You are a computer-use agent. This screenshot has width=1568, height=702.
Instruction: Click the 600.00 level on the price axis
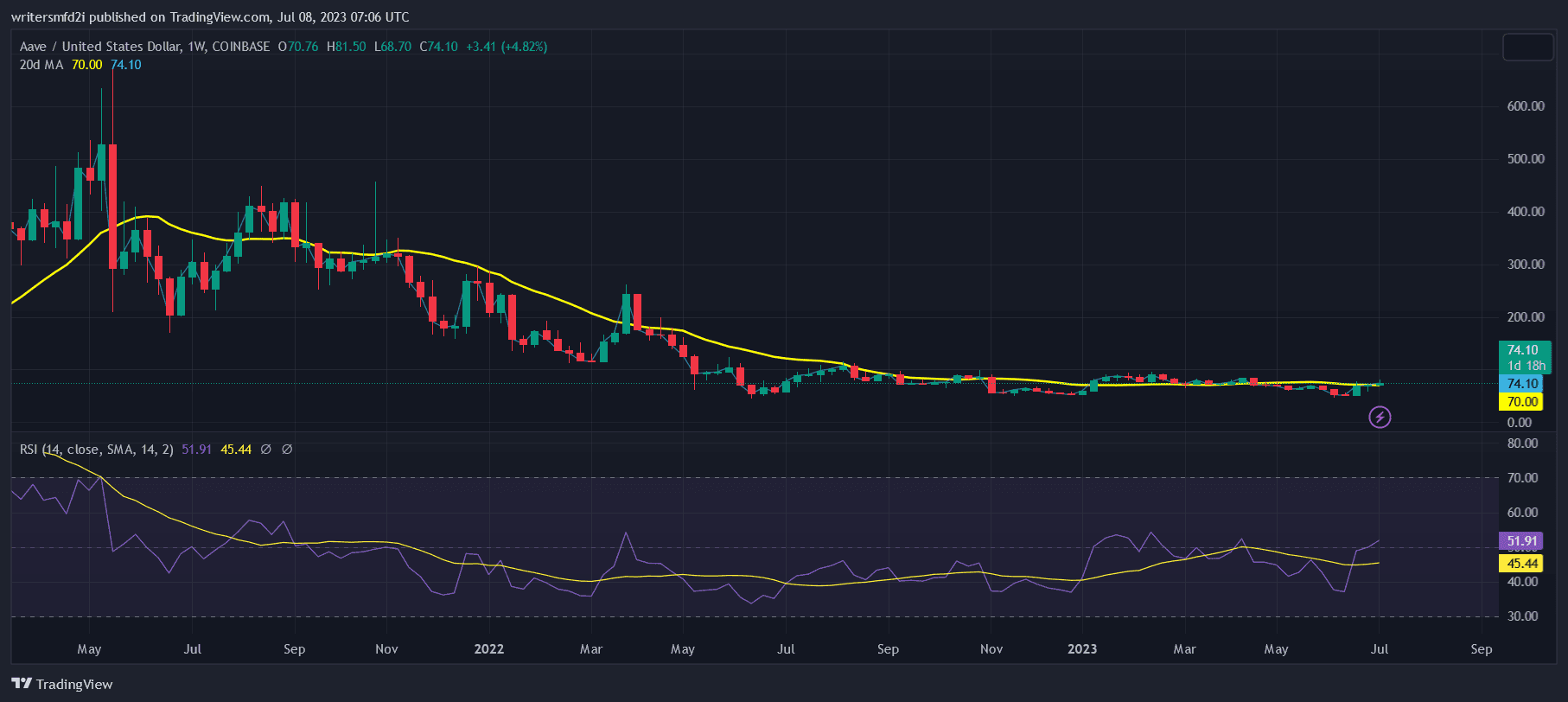click(x=1525, y=106)
